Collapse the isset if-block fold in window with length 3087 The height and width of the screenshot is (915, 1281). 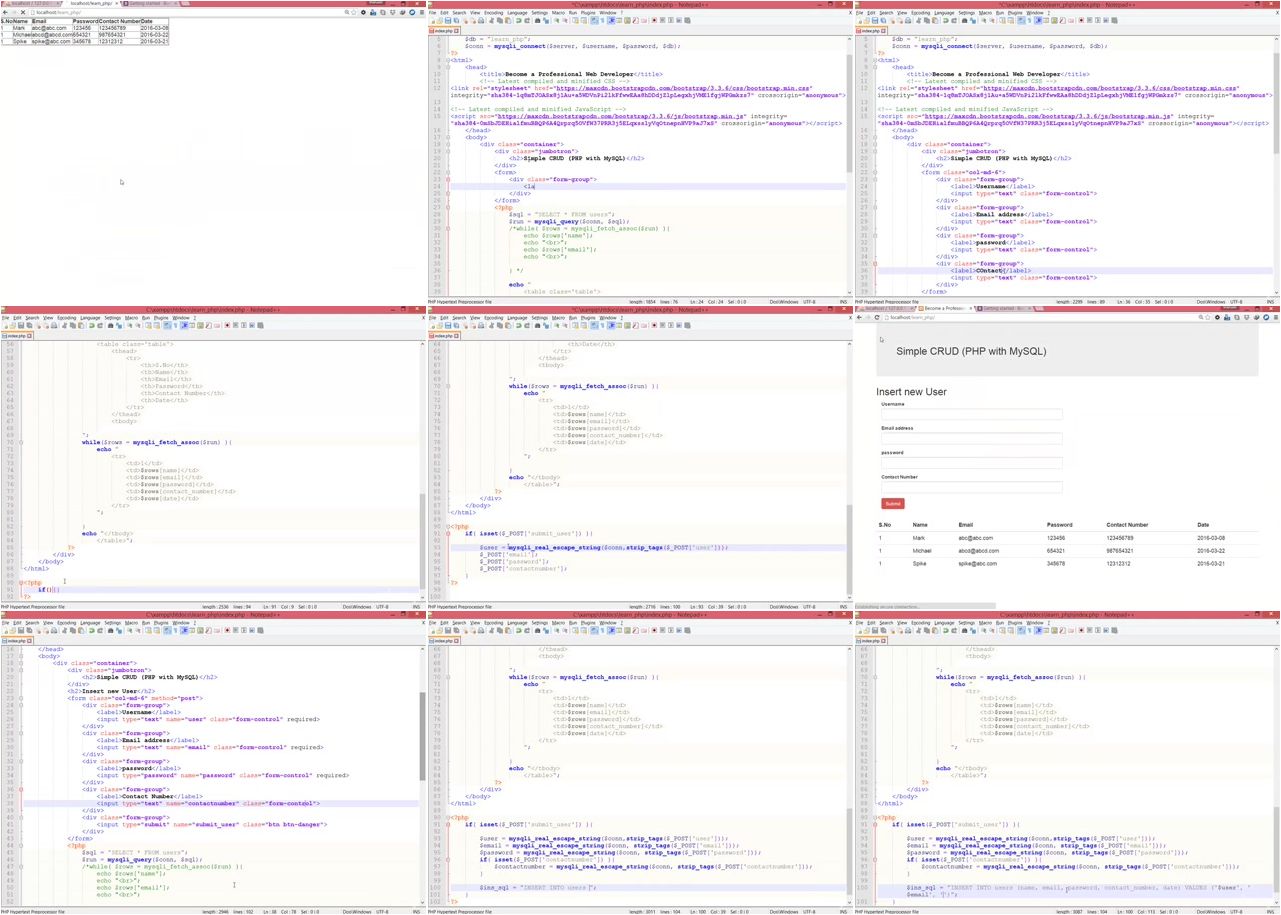click(x=875, y=824)
